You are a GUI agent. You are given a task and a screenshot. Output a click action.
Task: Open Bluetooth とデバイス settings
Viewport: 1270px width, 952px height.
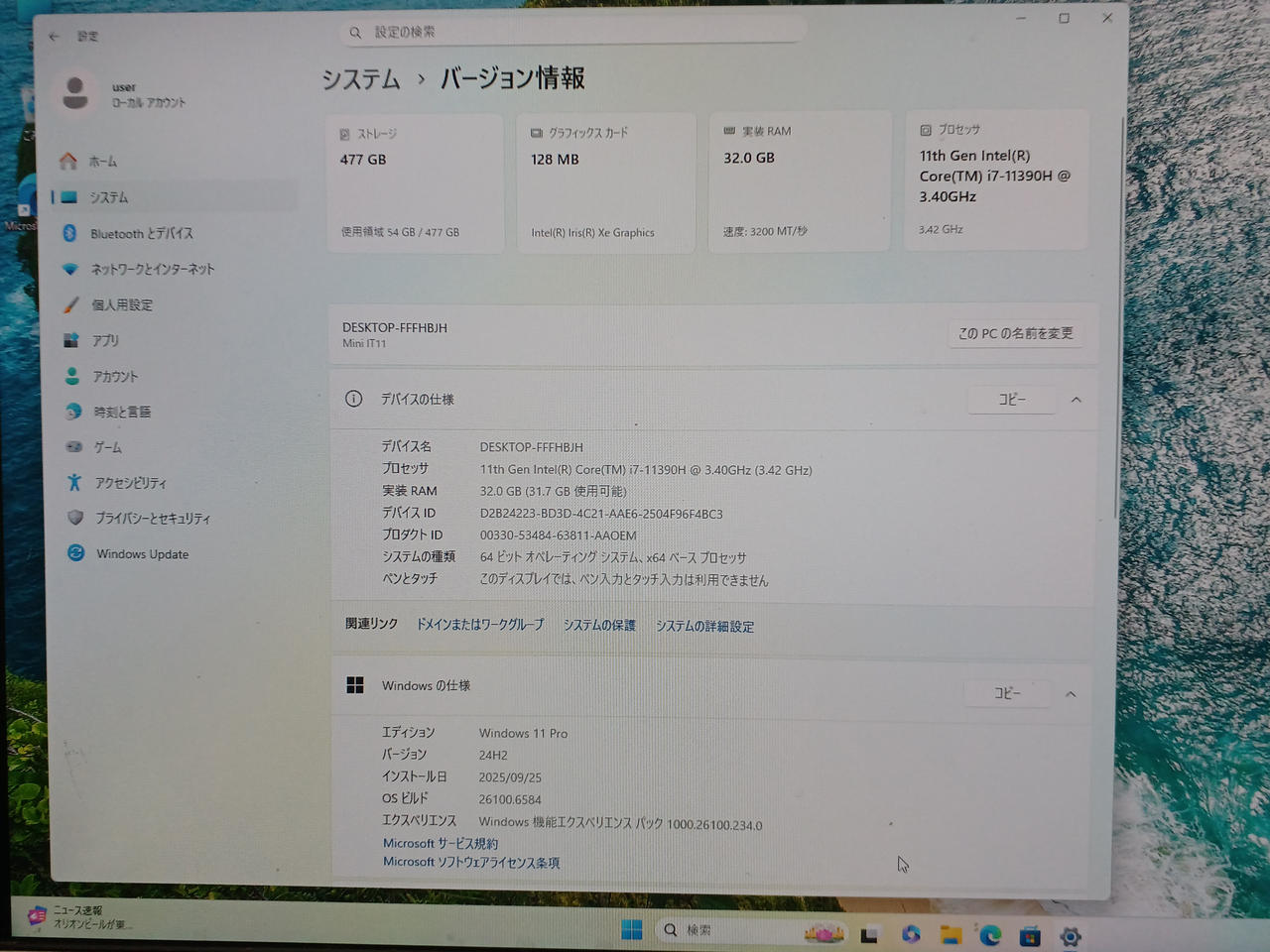(141, 233)
